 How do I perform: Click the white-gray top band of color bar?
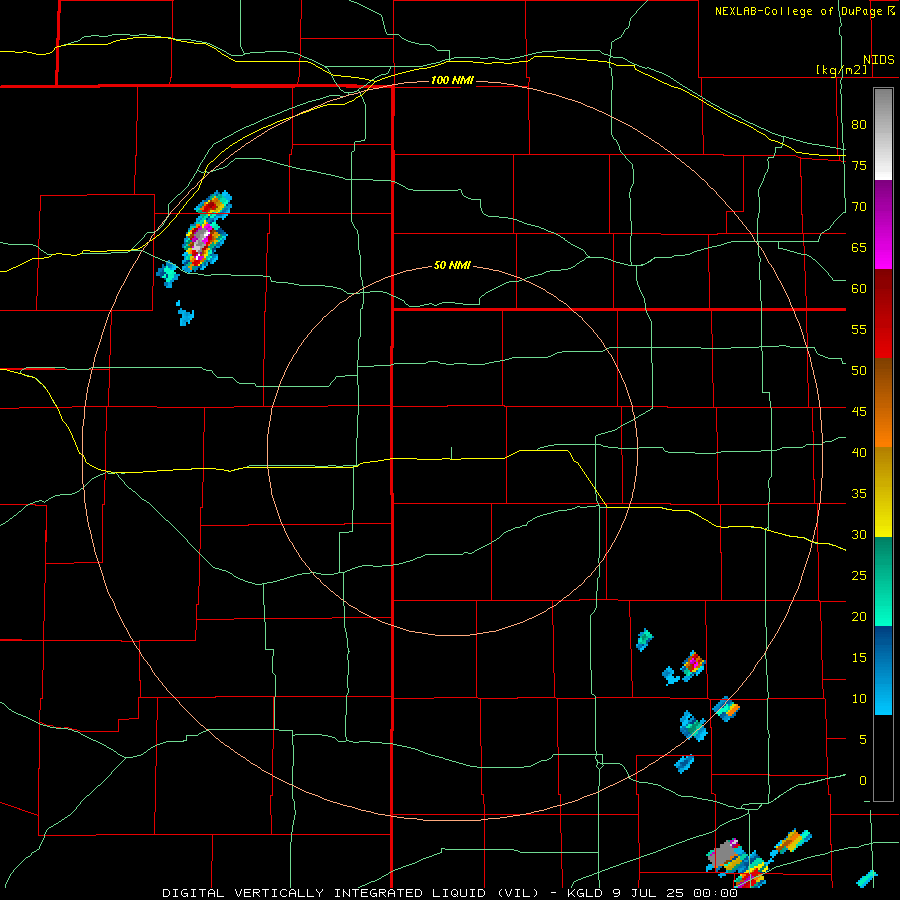[883, 134]
